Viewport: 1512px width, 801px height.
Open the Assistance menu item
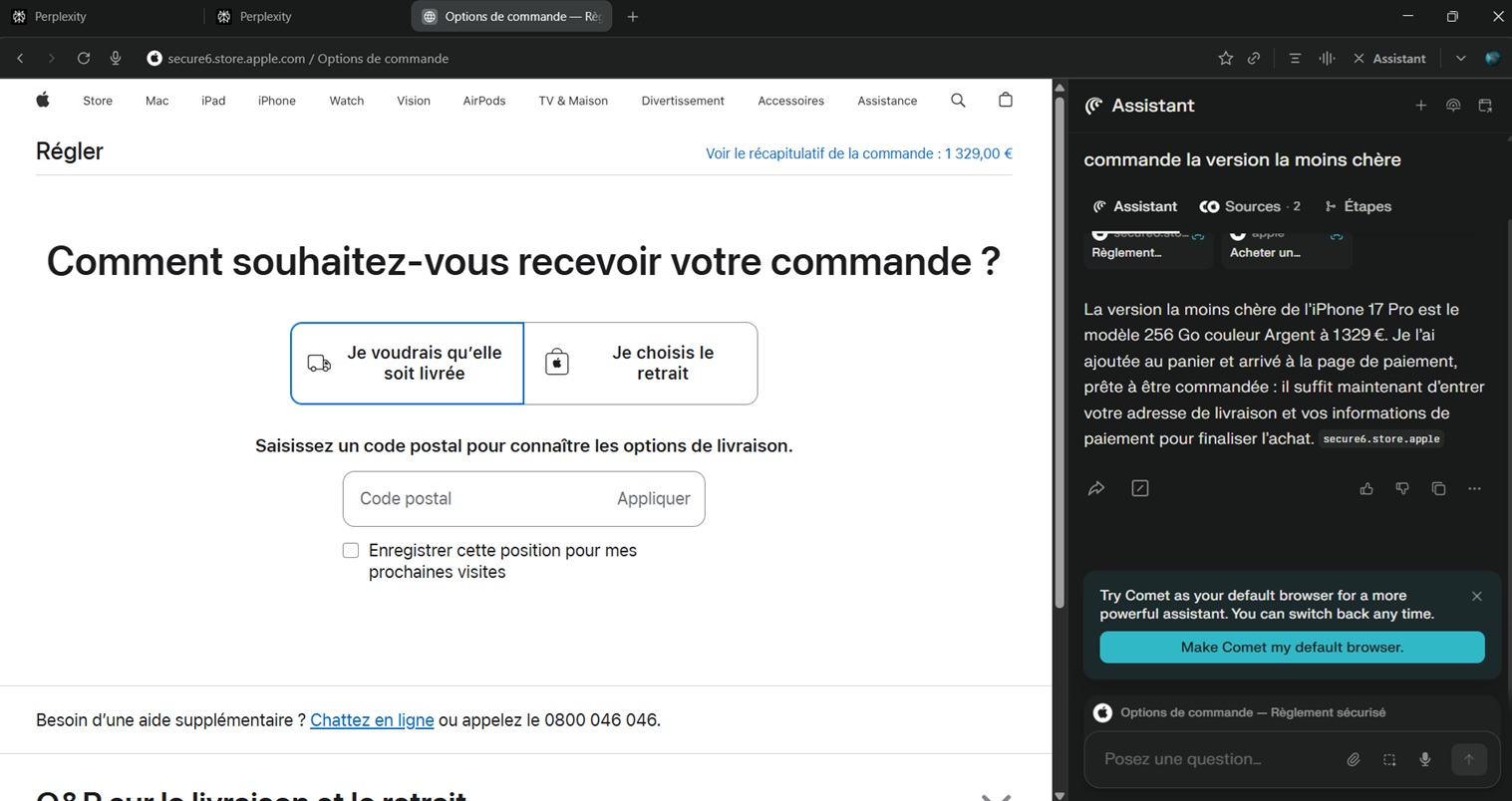tap(887, 101)
